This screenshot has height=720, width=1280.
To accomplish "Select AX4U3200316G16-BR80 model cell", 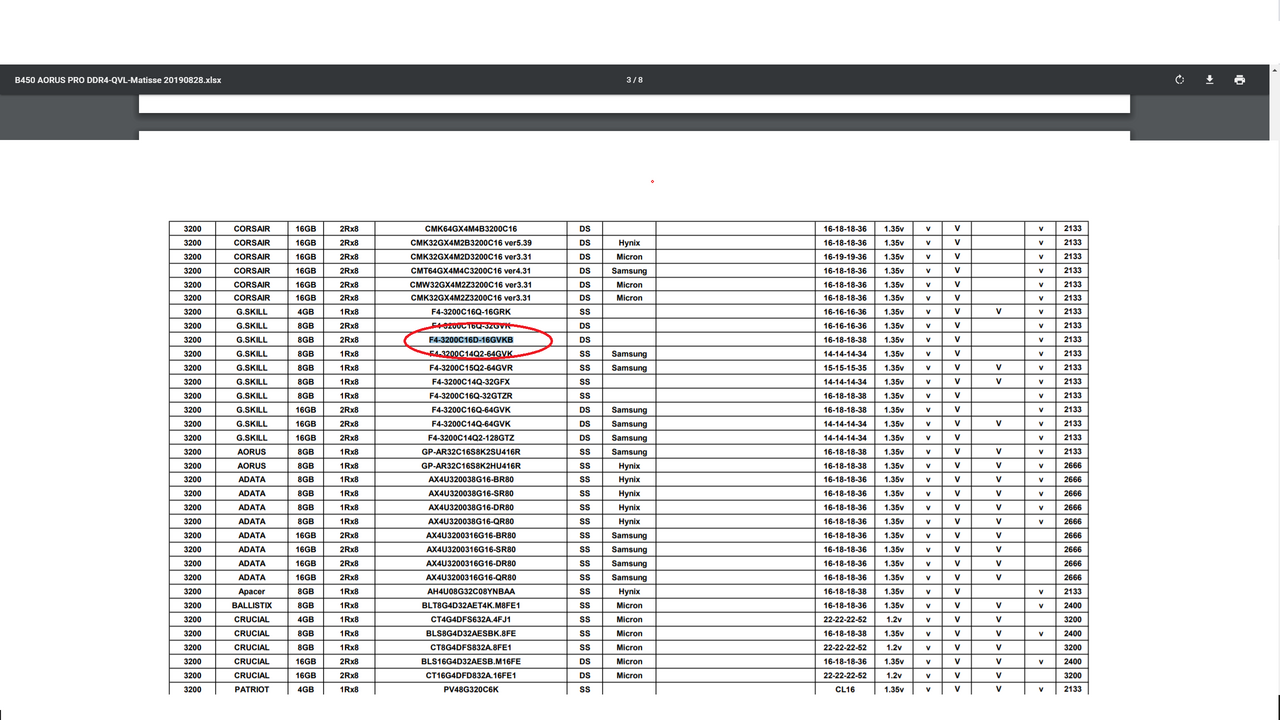I will click(x=471, y=536).
